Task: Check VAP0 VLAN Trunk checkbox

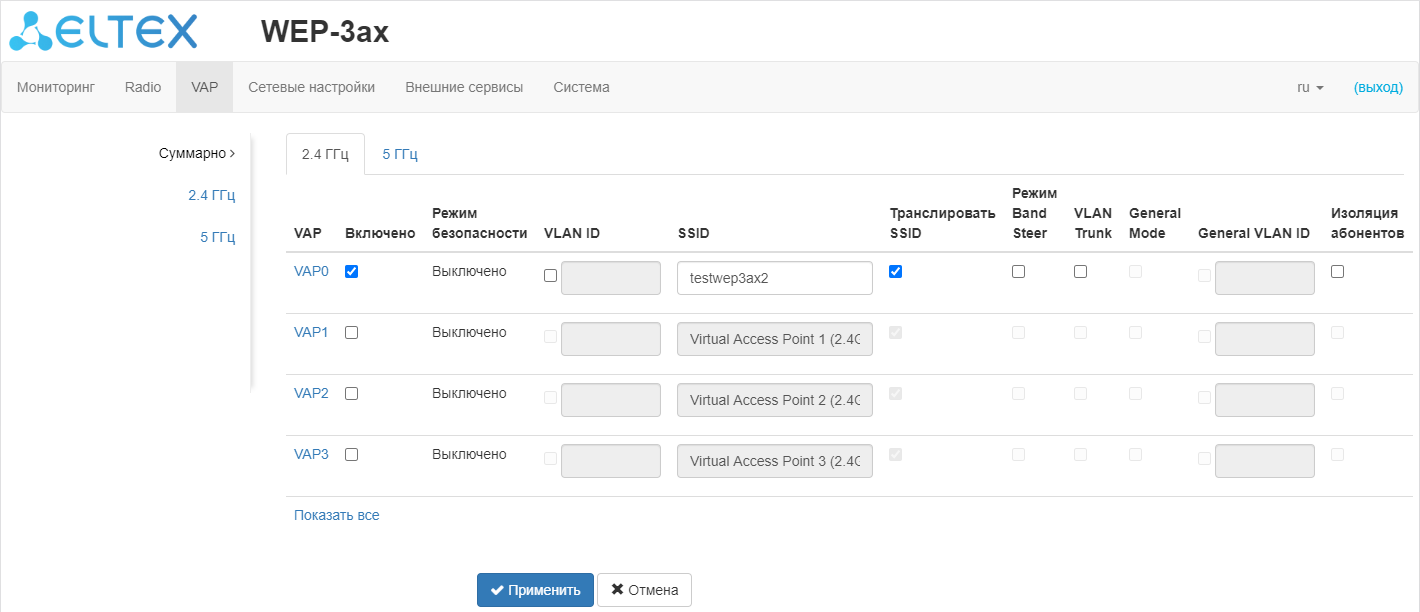Action: tap(1080, 271)
